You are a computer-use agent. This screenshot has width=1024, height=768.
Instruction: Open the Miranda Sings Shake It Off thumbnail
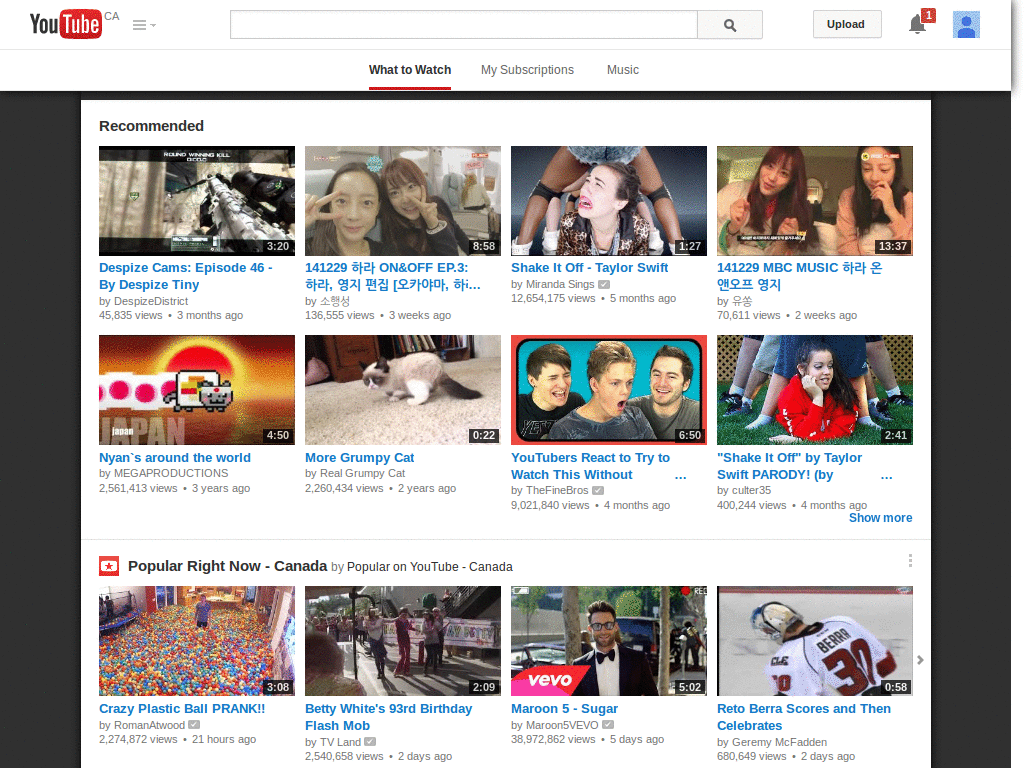(x=609, y=200)
